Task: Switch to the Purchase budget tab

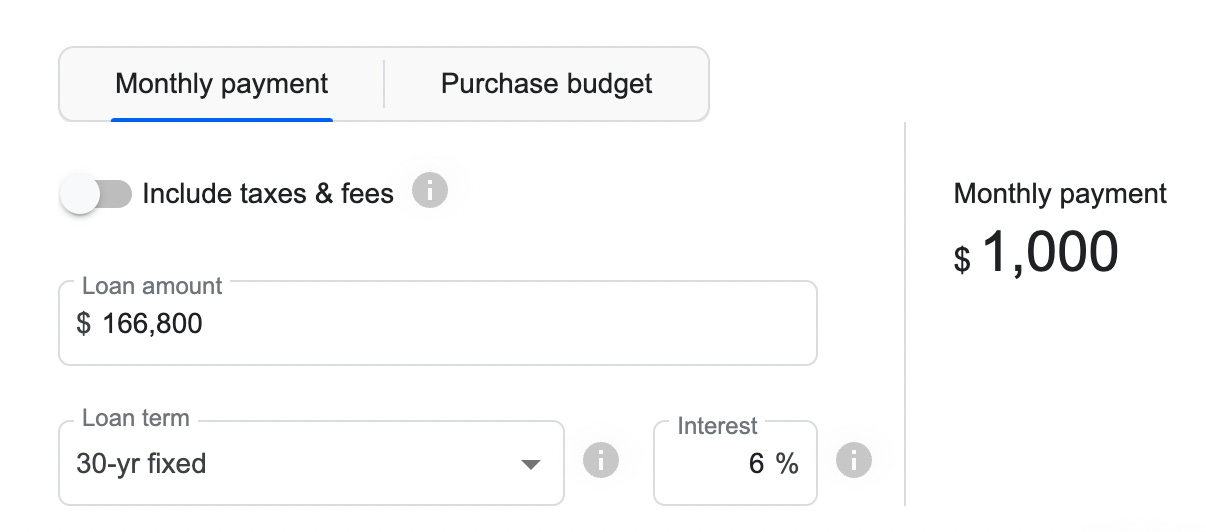Action: [x=546, y=84]
